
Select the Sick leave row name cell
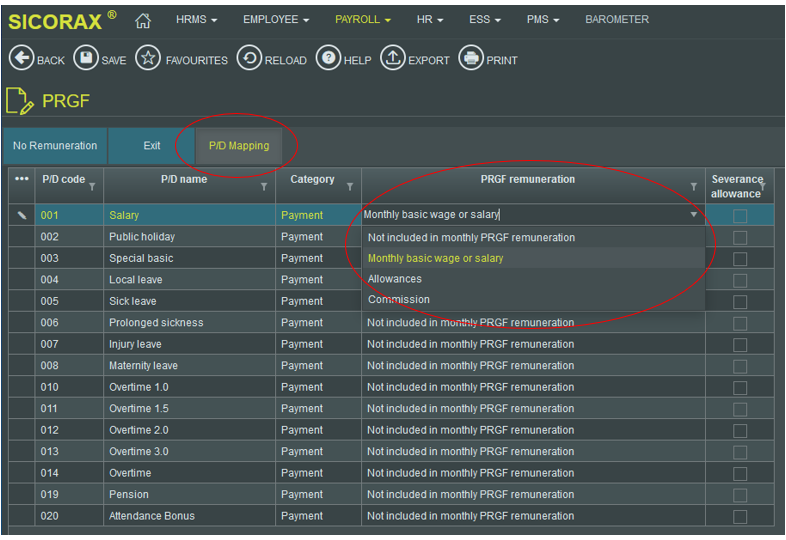(133, 301)
